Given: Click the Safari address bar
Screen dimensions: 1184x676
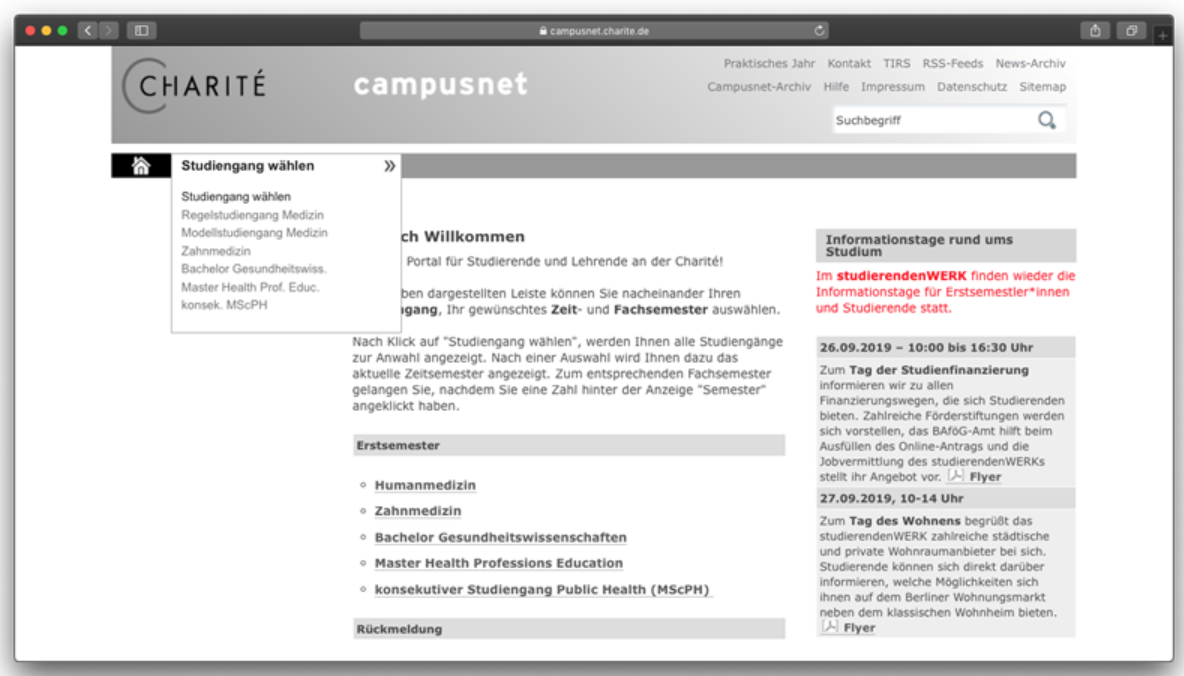Looking at the screenshot, I should click(x=594, y=31).
